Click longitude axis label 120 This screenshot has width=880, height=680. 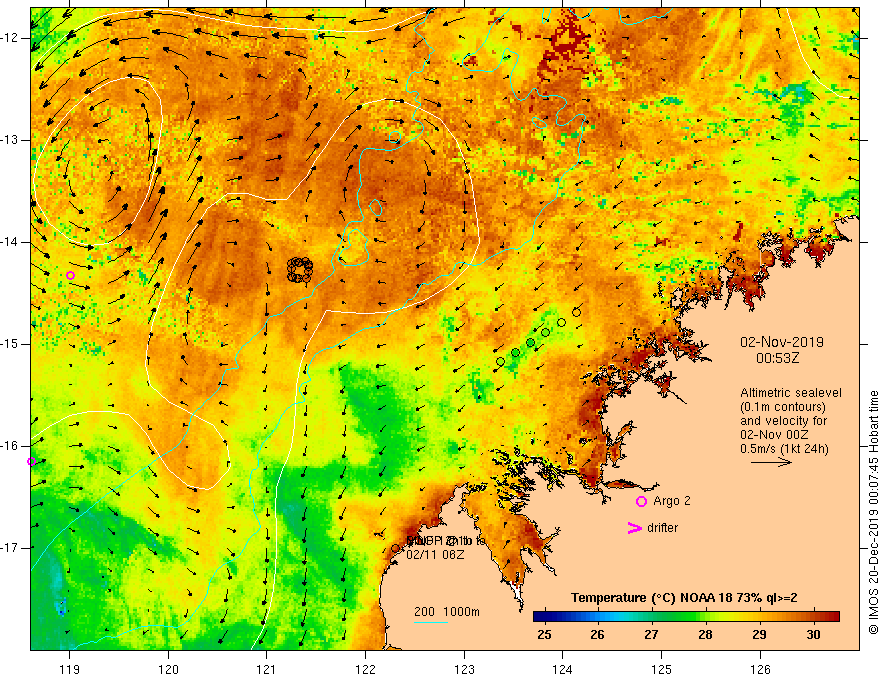point(168,669)
